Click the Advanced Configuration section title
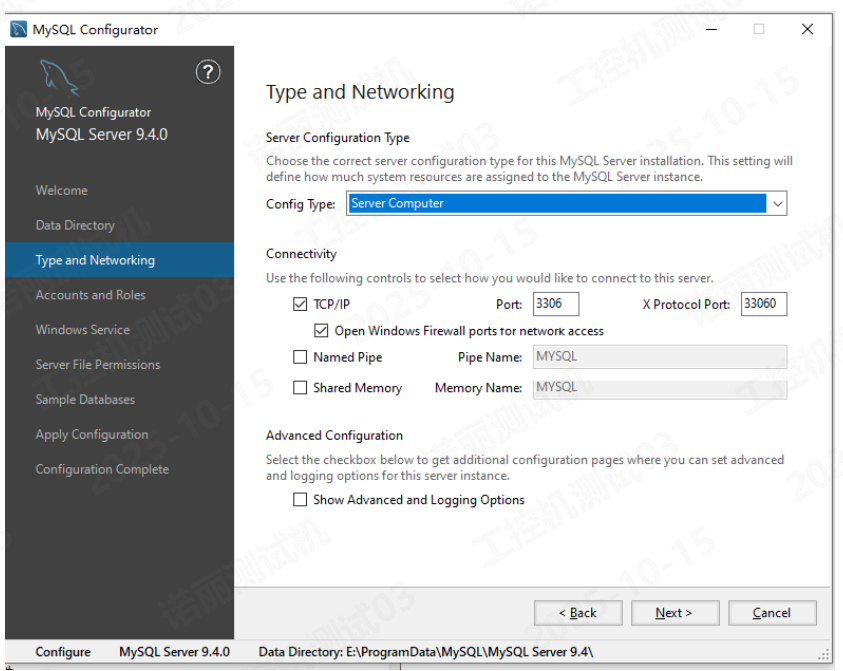 click(334, 436)
